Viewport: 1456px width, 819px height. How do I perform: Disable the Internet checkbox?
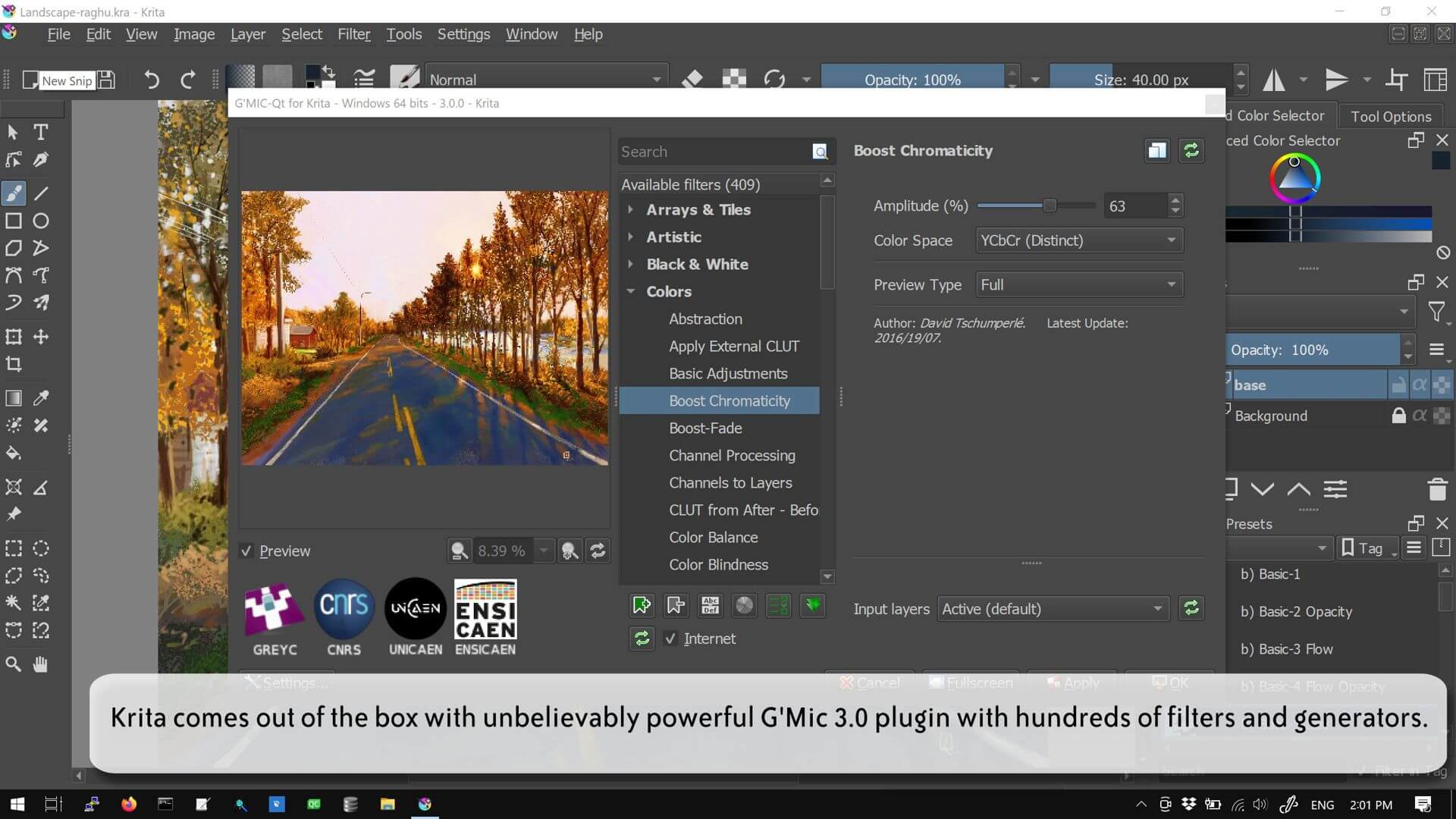coord(670,639)
